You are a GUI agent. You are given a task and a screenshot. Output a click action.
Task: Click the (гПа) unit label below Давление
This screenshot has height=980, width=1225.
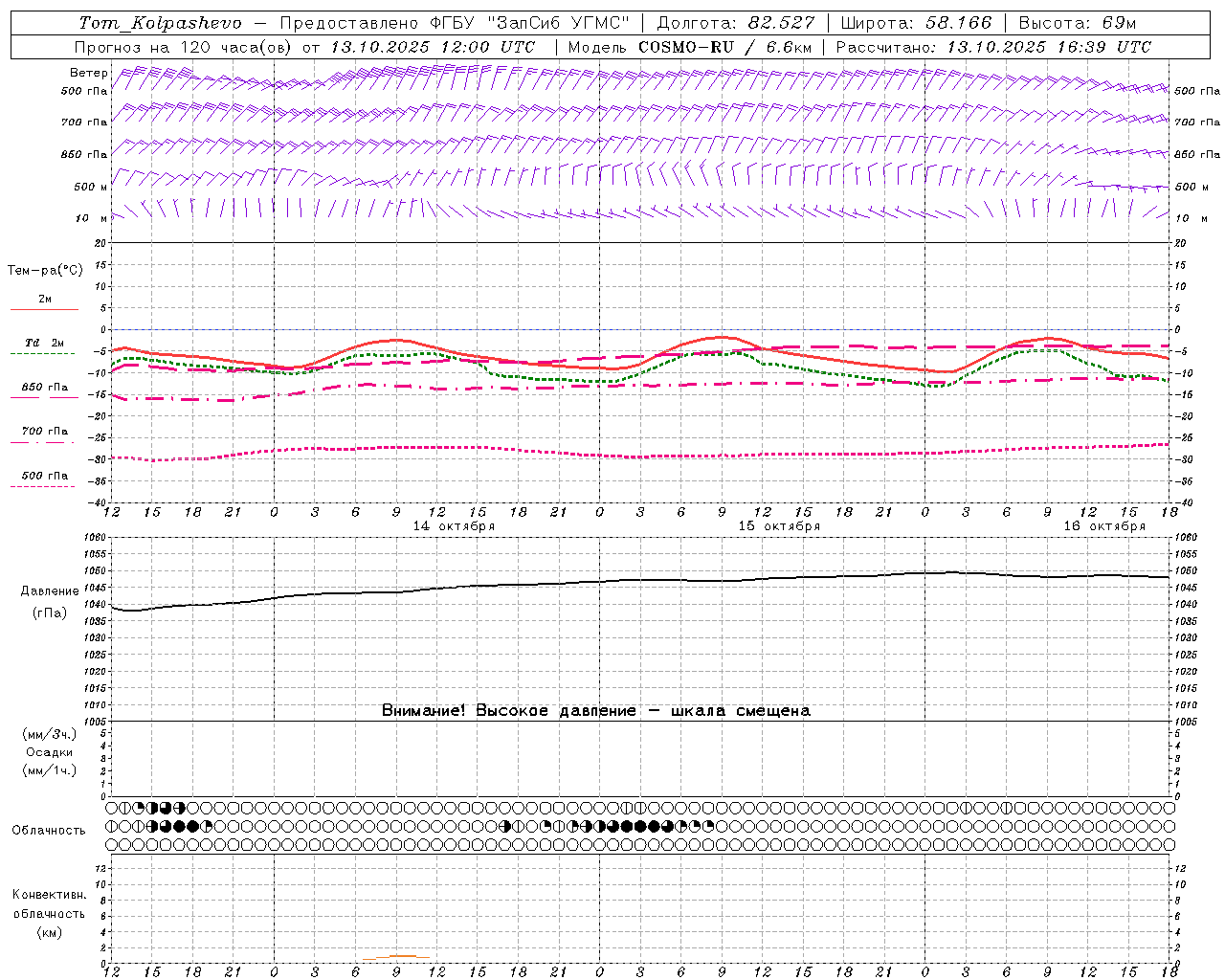click(x=50, y=613)
